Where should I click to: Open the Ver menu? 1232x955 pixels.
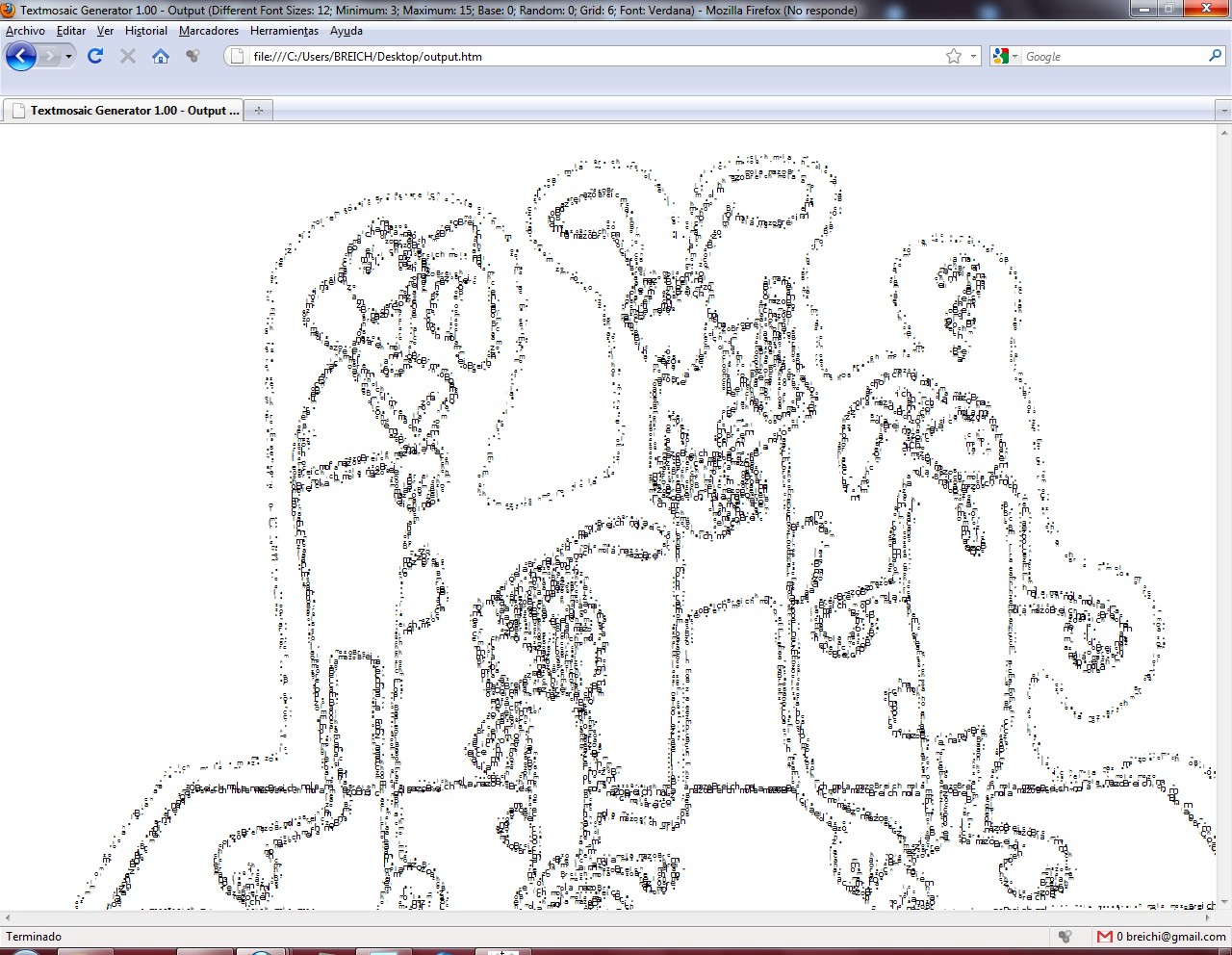[x=106, y=31]
